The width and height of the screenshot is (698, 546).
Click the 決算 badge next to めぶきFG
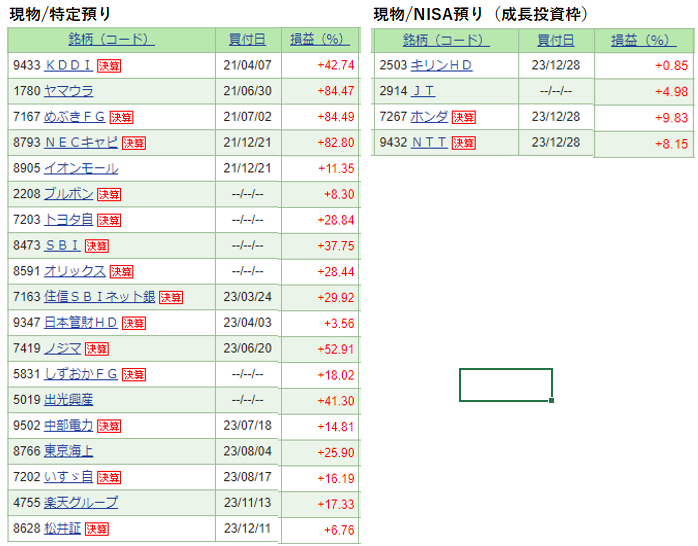point(122,117)
